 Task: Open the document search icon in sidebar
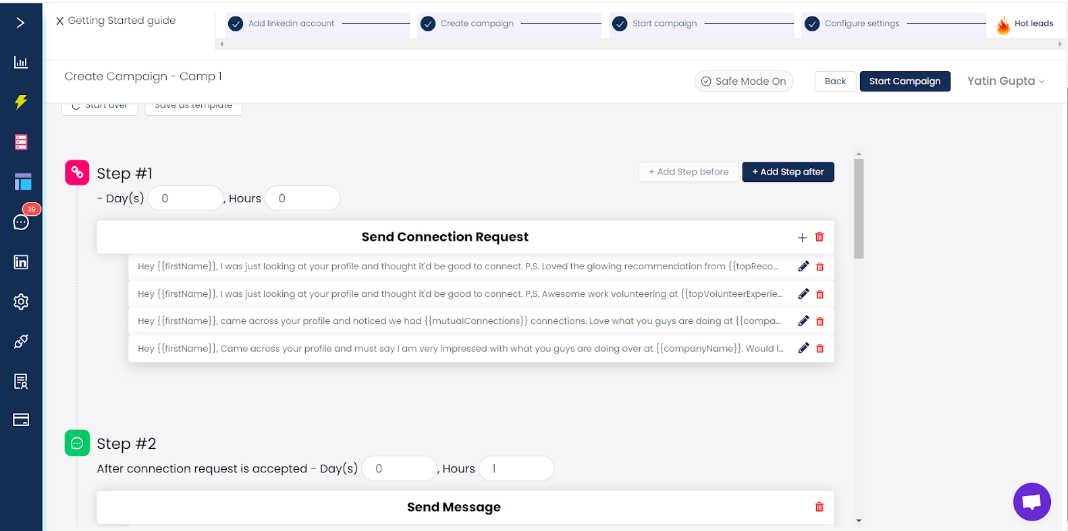21,381
